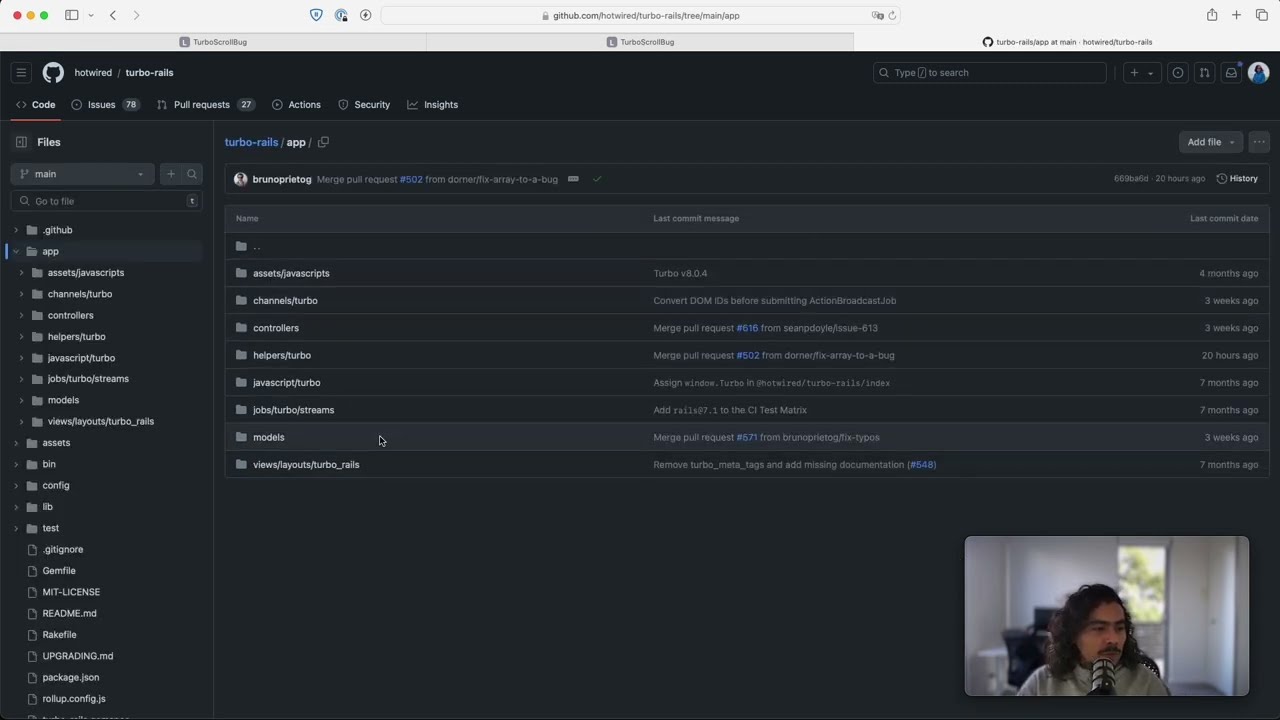This screenshot has height=720, width=1280.
Task: Open UPGRADING.md in the file tree
Action: [x=78, y=656]
